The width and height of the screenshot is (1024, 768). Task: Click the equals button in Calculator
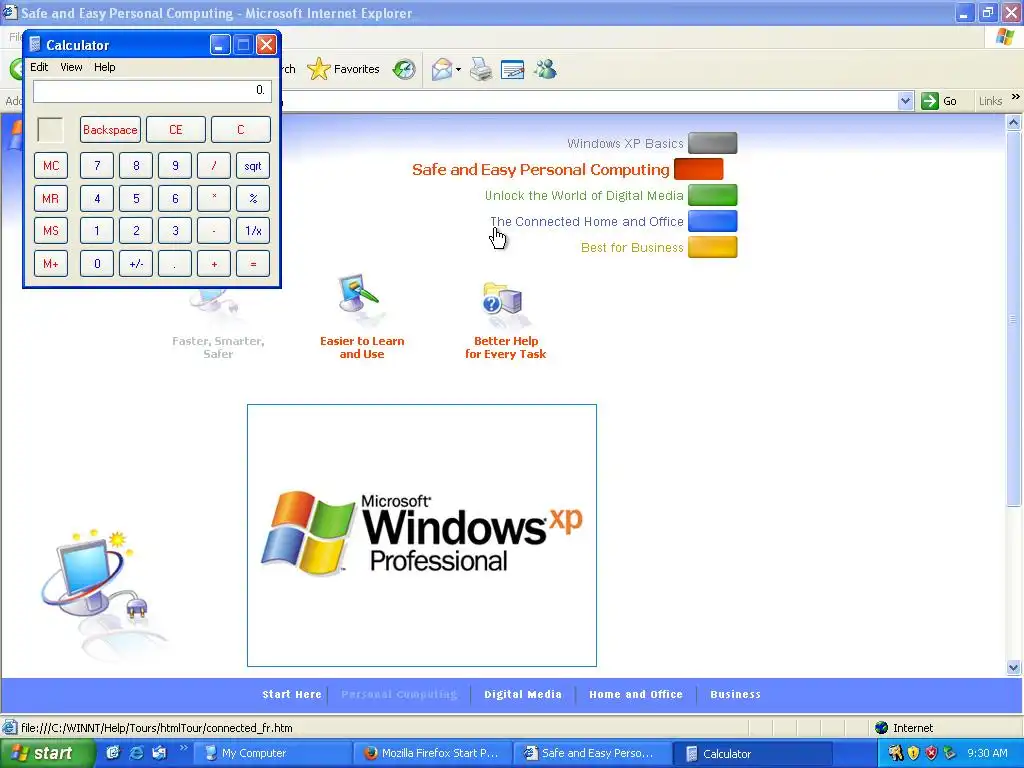253,264
